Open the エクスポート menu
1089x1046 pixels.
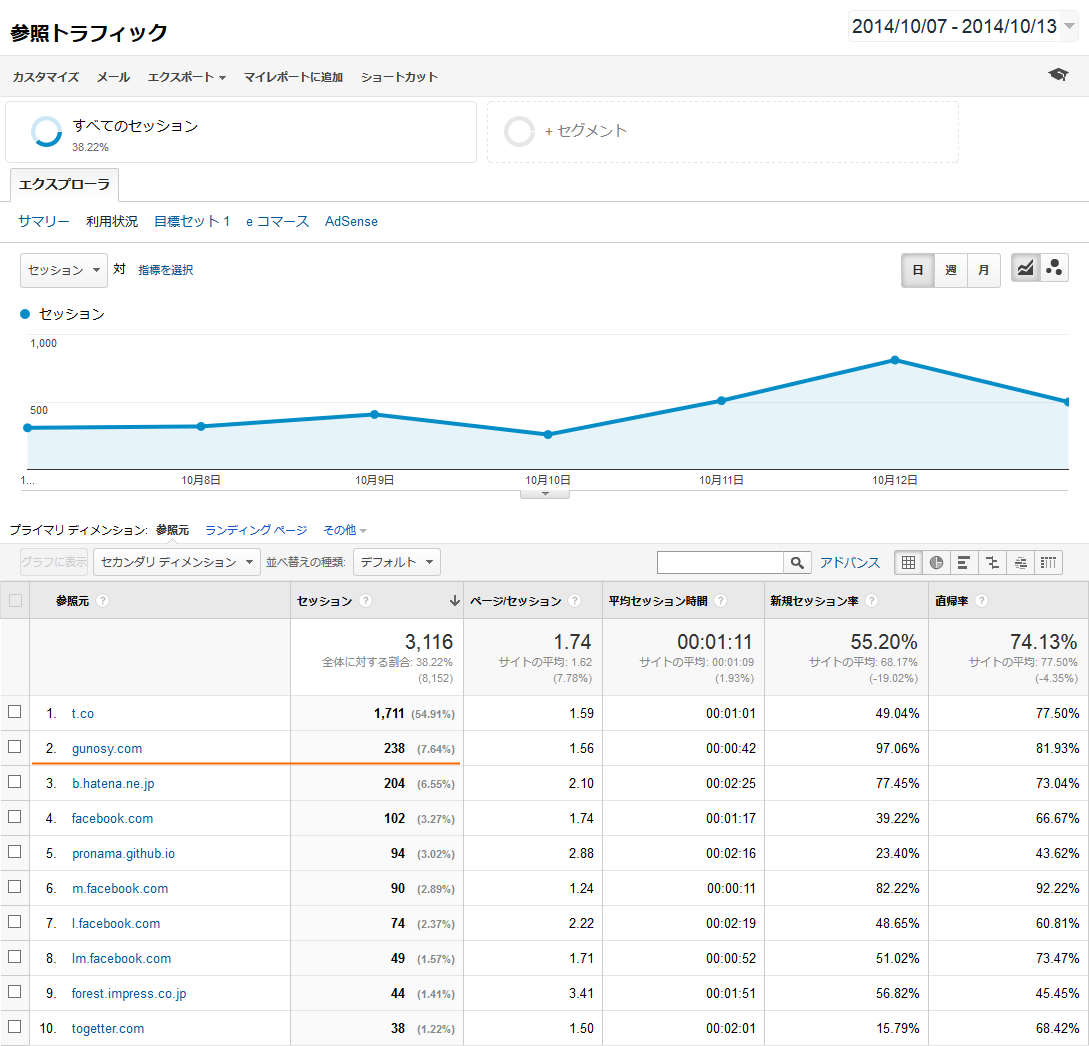click(186, 77)
